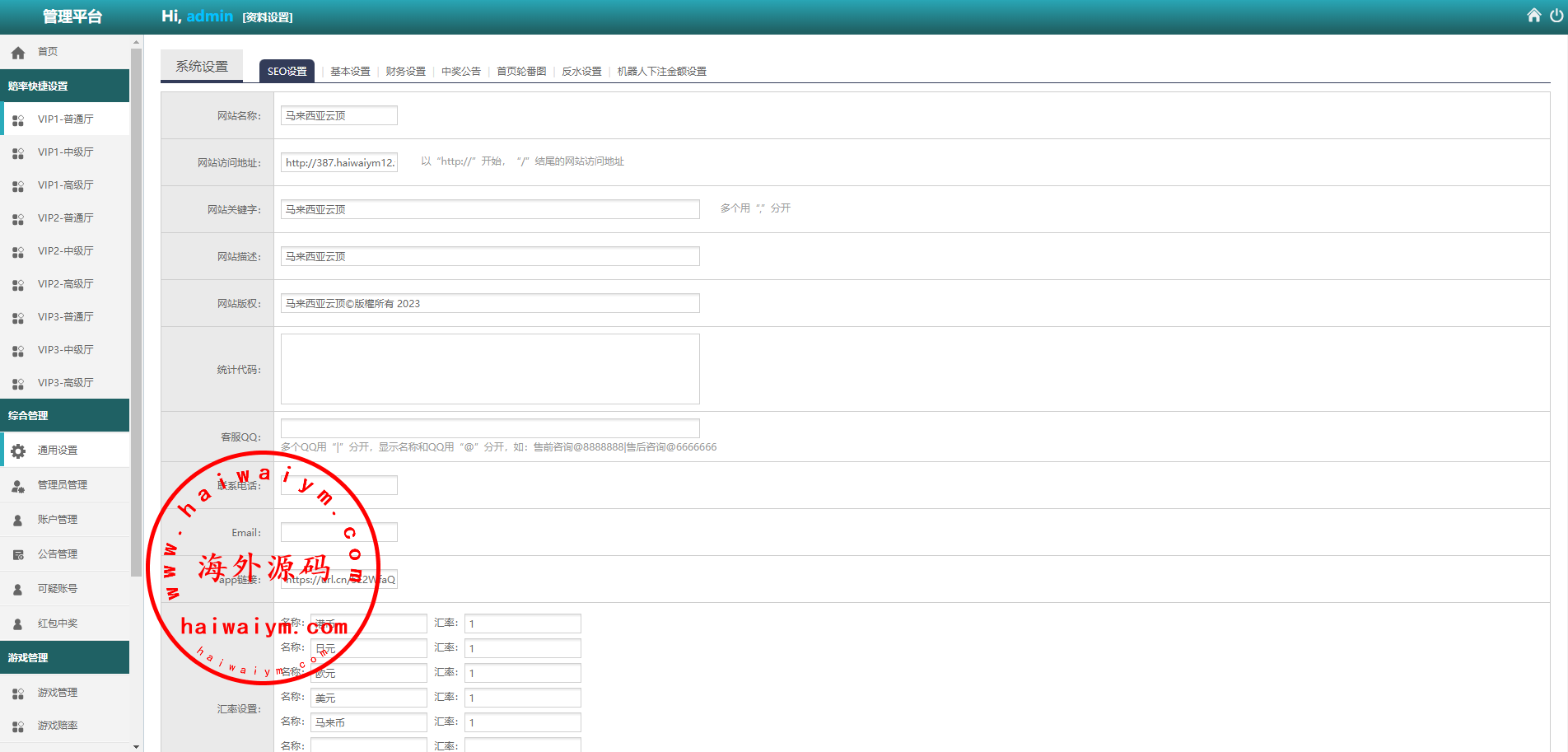Image resolution: width=1568 pixels, height=752 pixels.
Task: Click the home icon in top-right header
Action: point(1533,16)
